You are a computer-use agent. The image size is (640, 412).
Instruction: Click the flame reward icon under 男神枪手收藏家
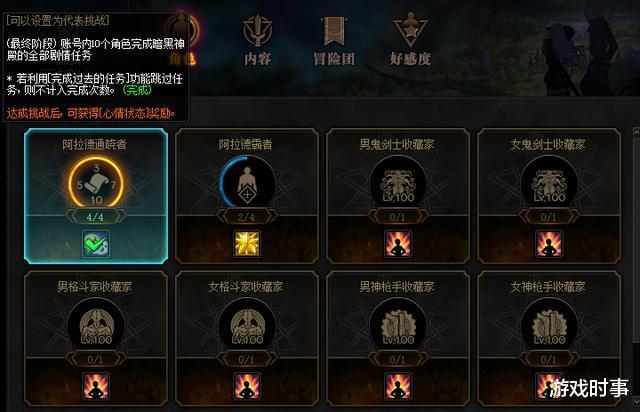coord(398,386)
